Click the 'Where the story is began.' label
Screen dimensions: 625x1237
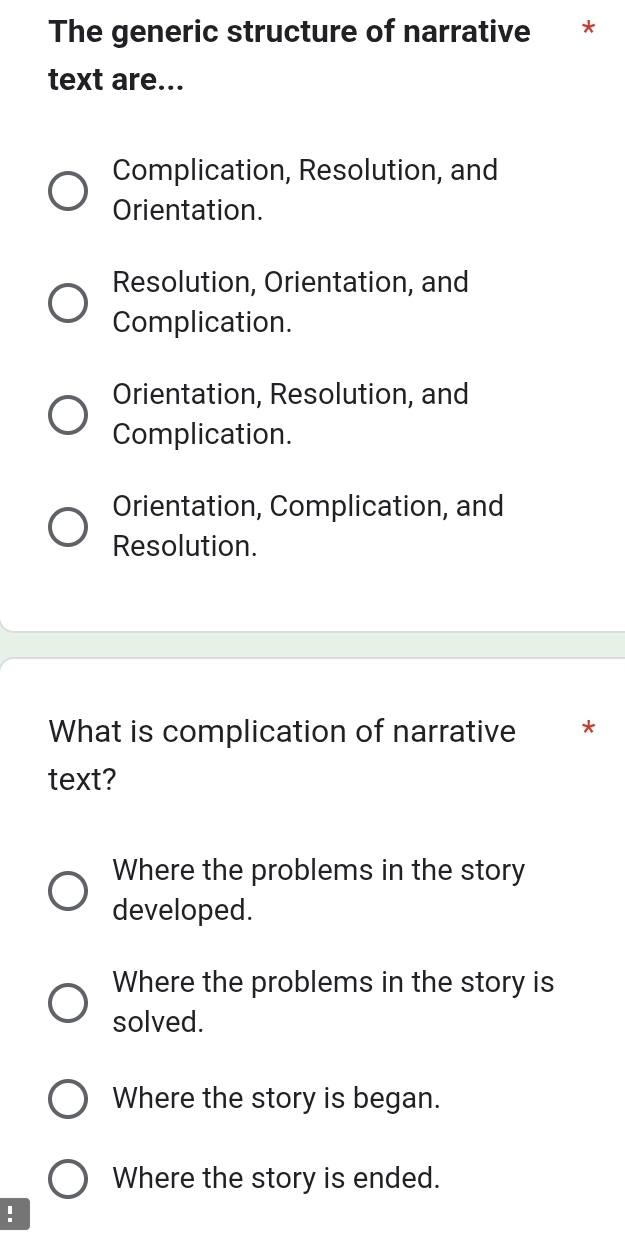point(276,1098)
